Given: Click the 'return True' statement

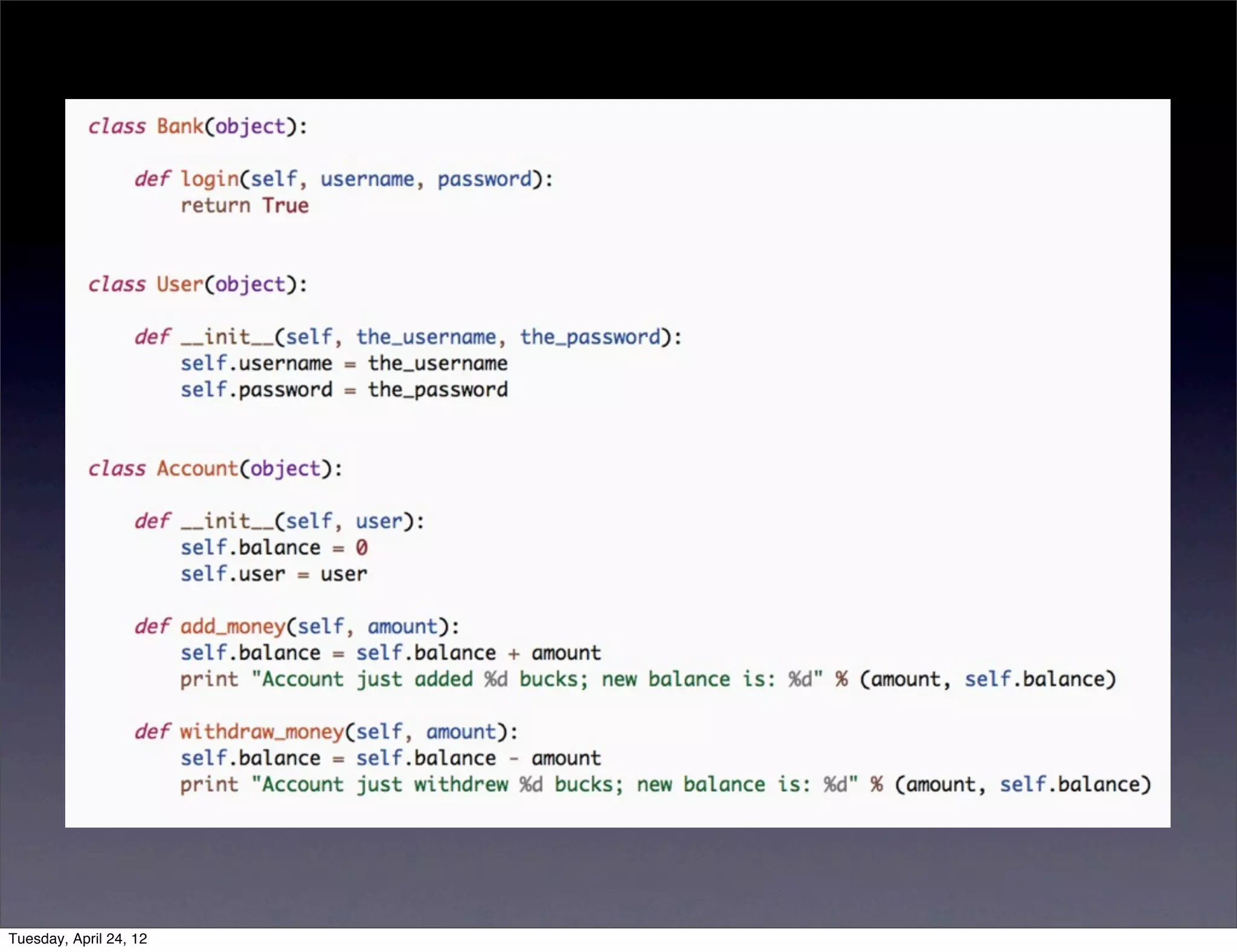Looking at the screenshot, I should click(x=245, y=205).
